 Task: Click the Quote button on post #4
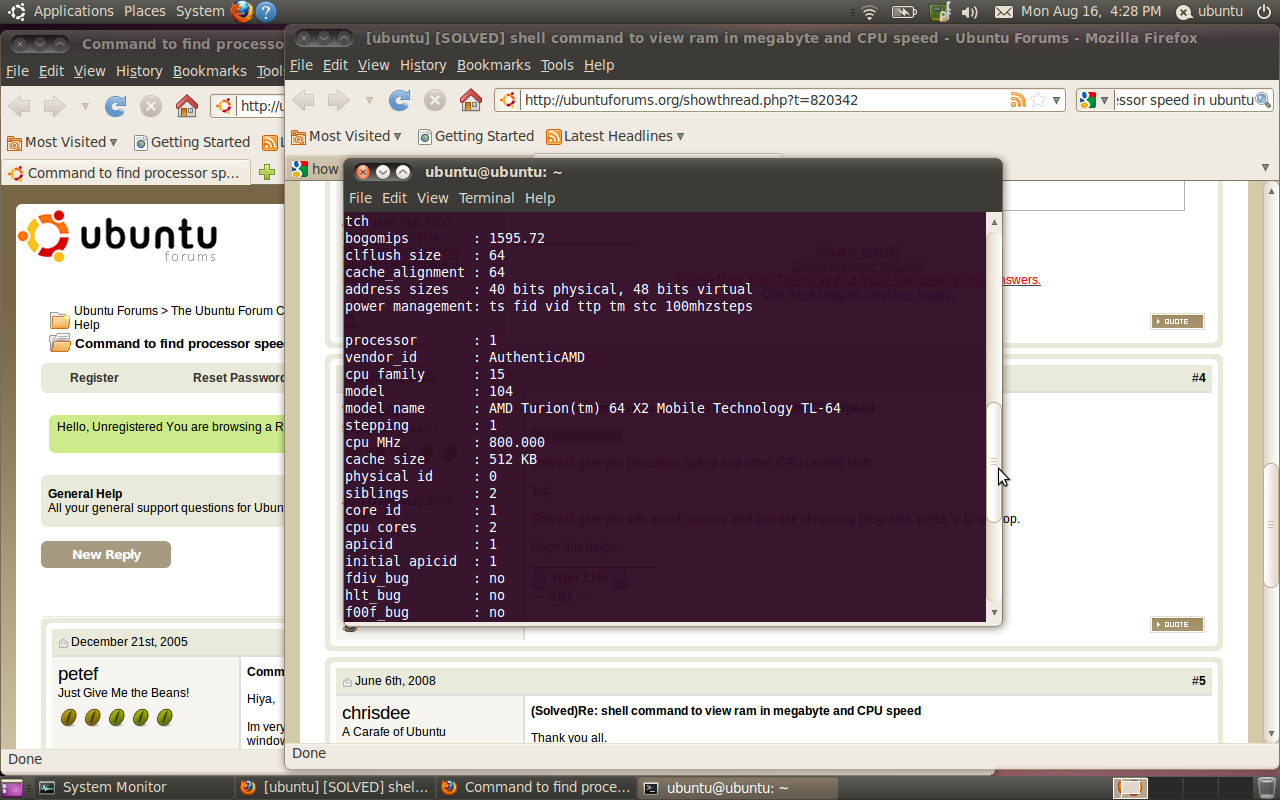pyautogui.click(x=1177, y=624)
